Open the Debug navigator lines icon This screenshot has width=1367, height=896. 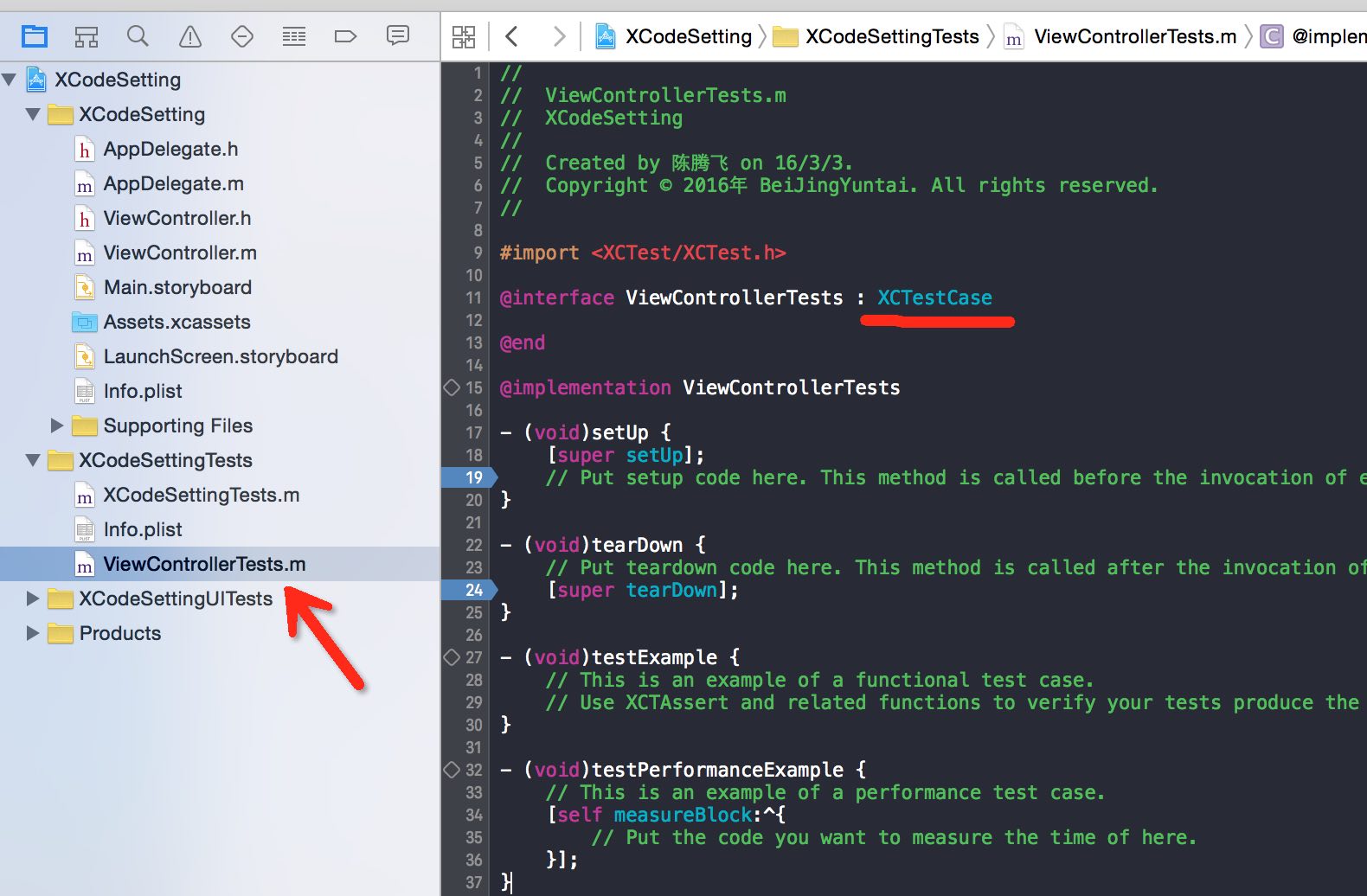coord(294,36)
